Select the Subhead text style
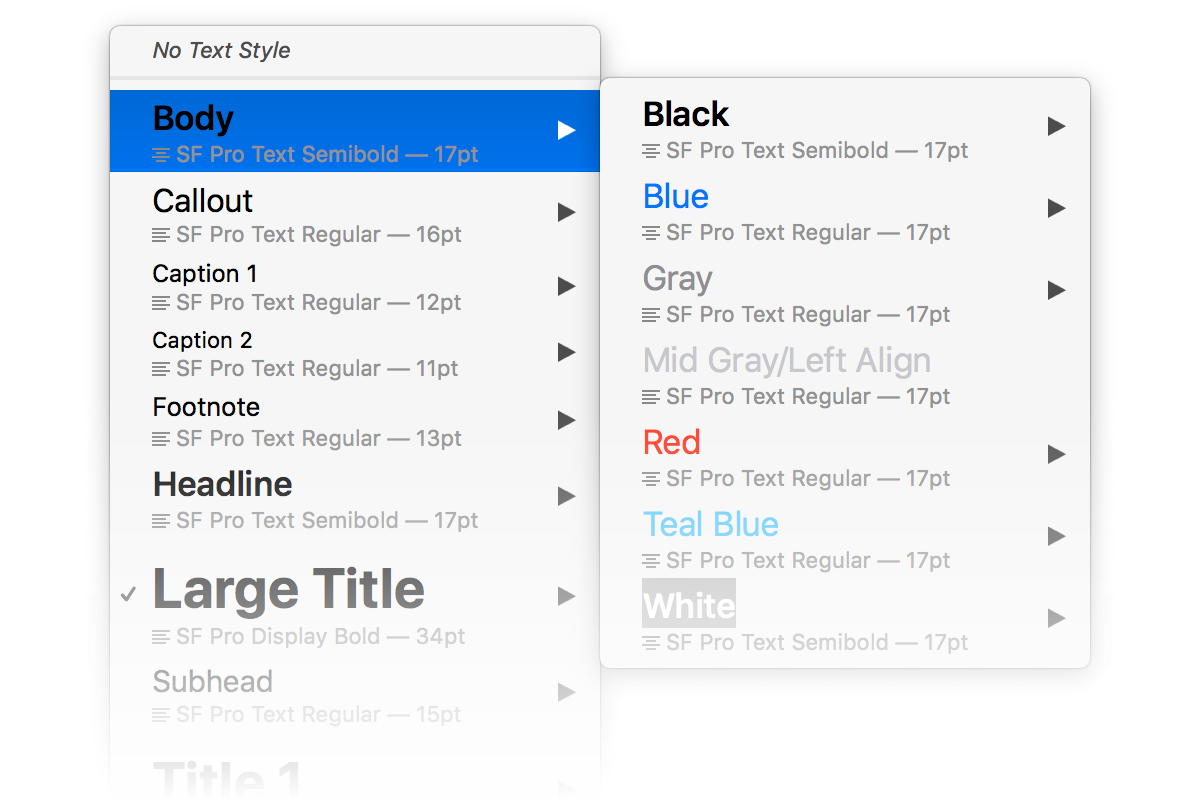 [355, 695]
